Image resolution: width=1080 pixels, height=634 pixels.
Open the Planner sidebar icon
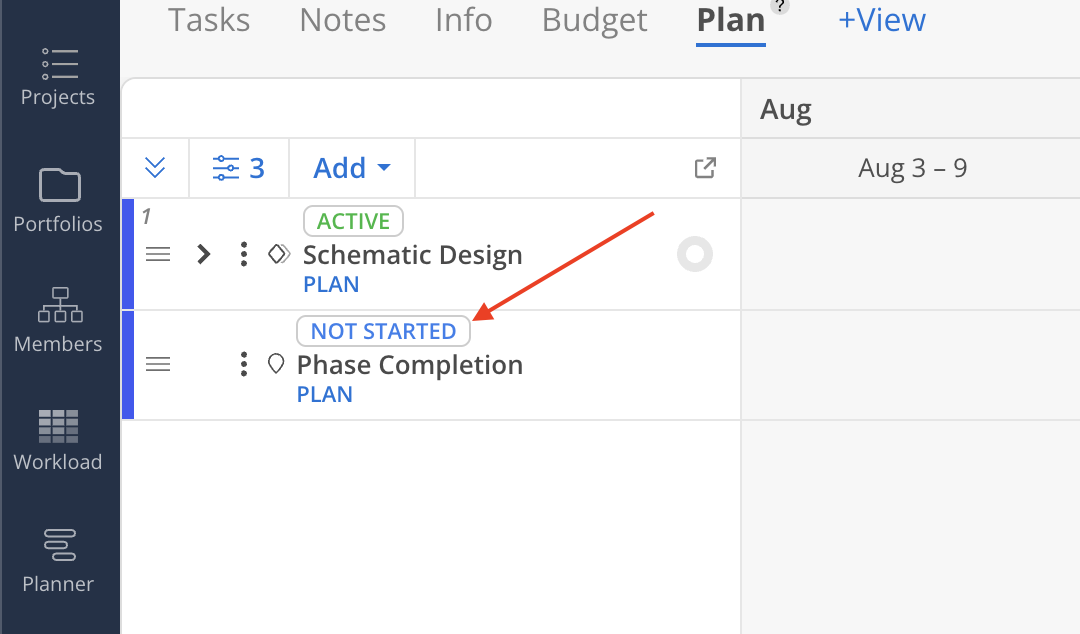tap(60, 544)
